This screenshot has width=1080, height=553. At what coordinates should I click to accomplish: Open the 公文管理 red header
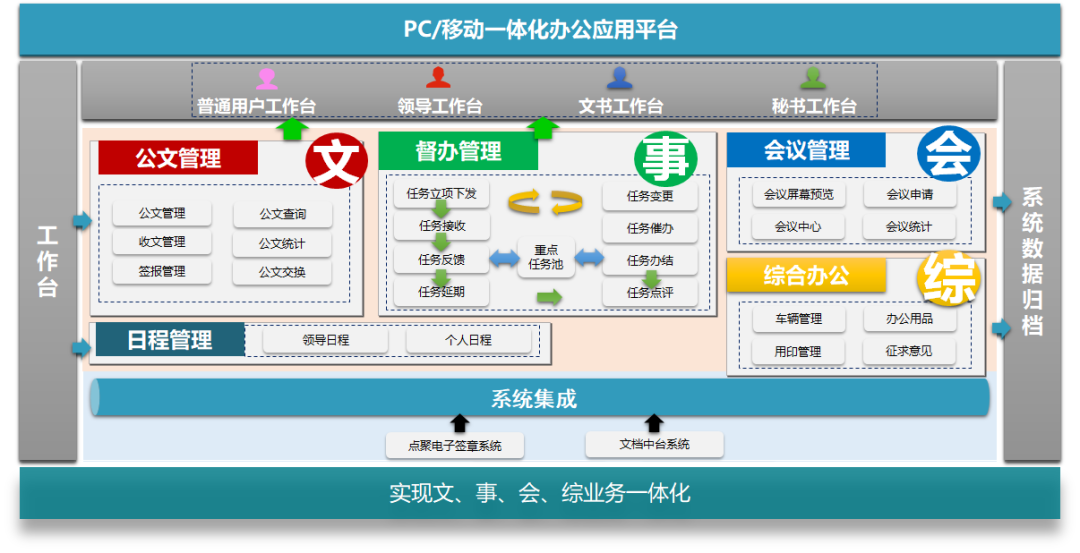click(x=178, y=158)
